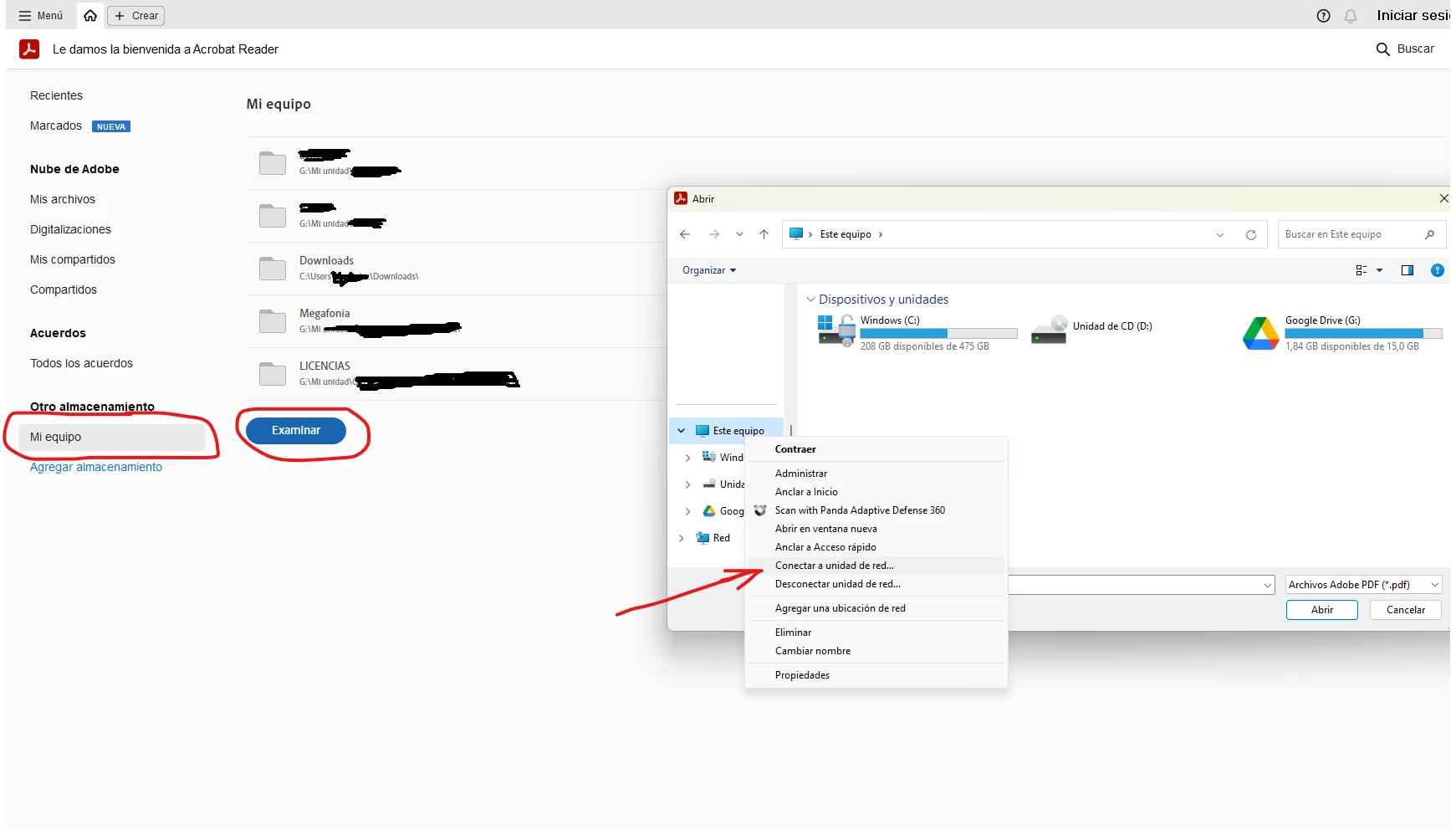1456x830 pixels.
Task: Choose Anclar a Acceso rápido
Action: pyautogui.click(x=876, y=547)
